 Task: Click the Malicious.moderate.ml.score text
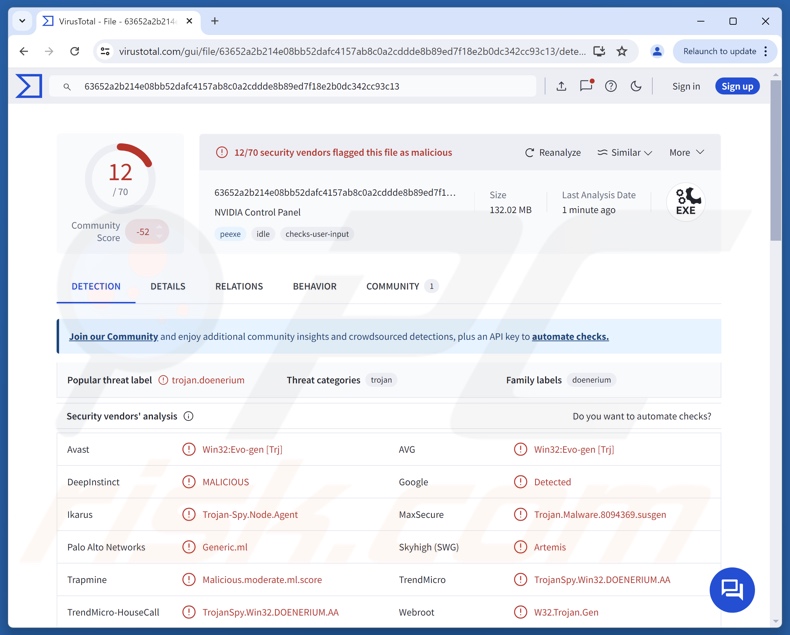[262, 580]
